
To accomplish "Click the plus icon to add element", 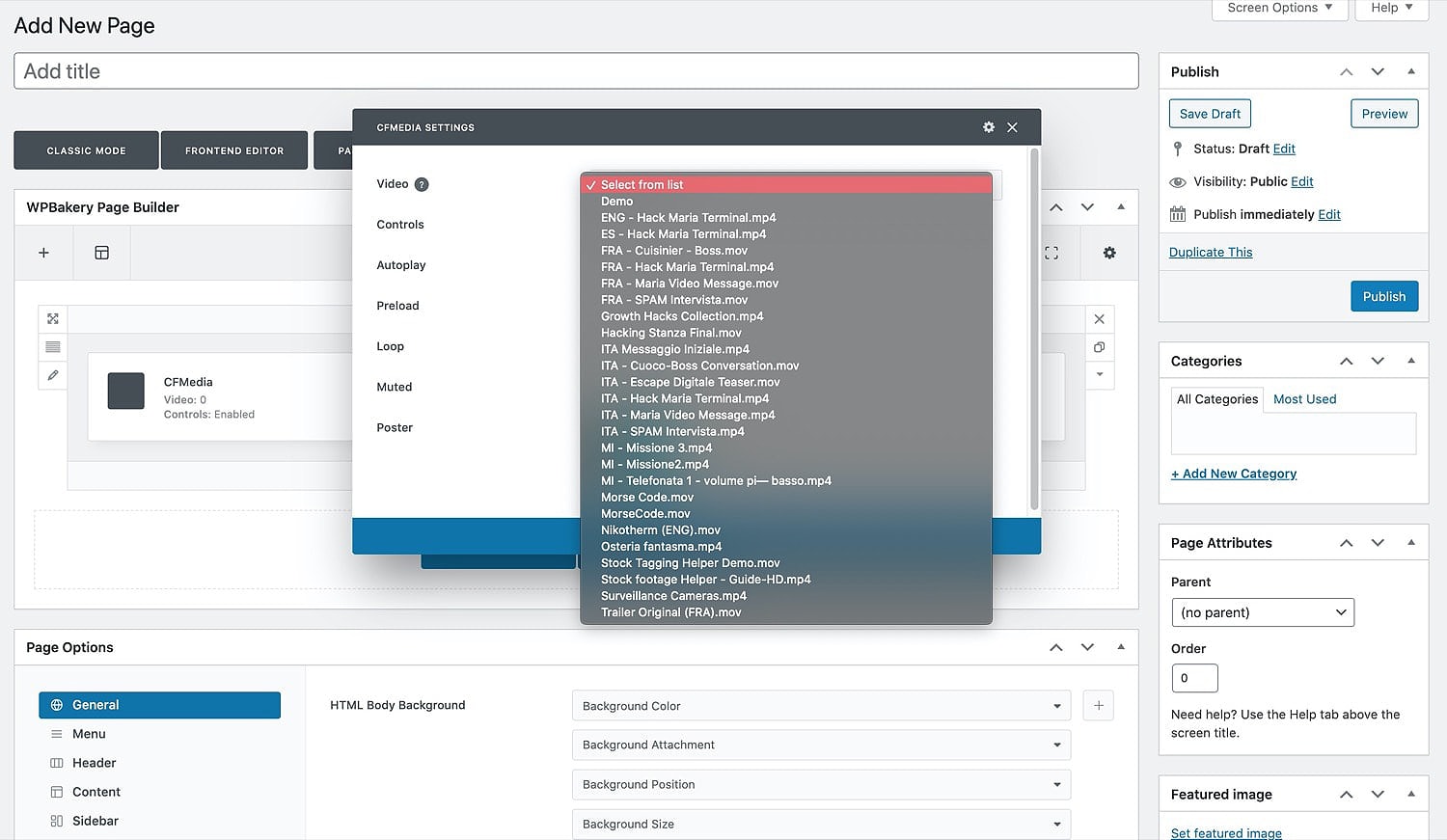I will [x=43, y=253].
